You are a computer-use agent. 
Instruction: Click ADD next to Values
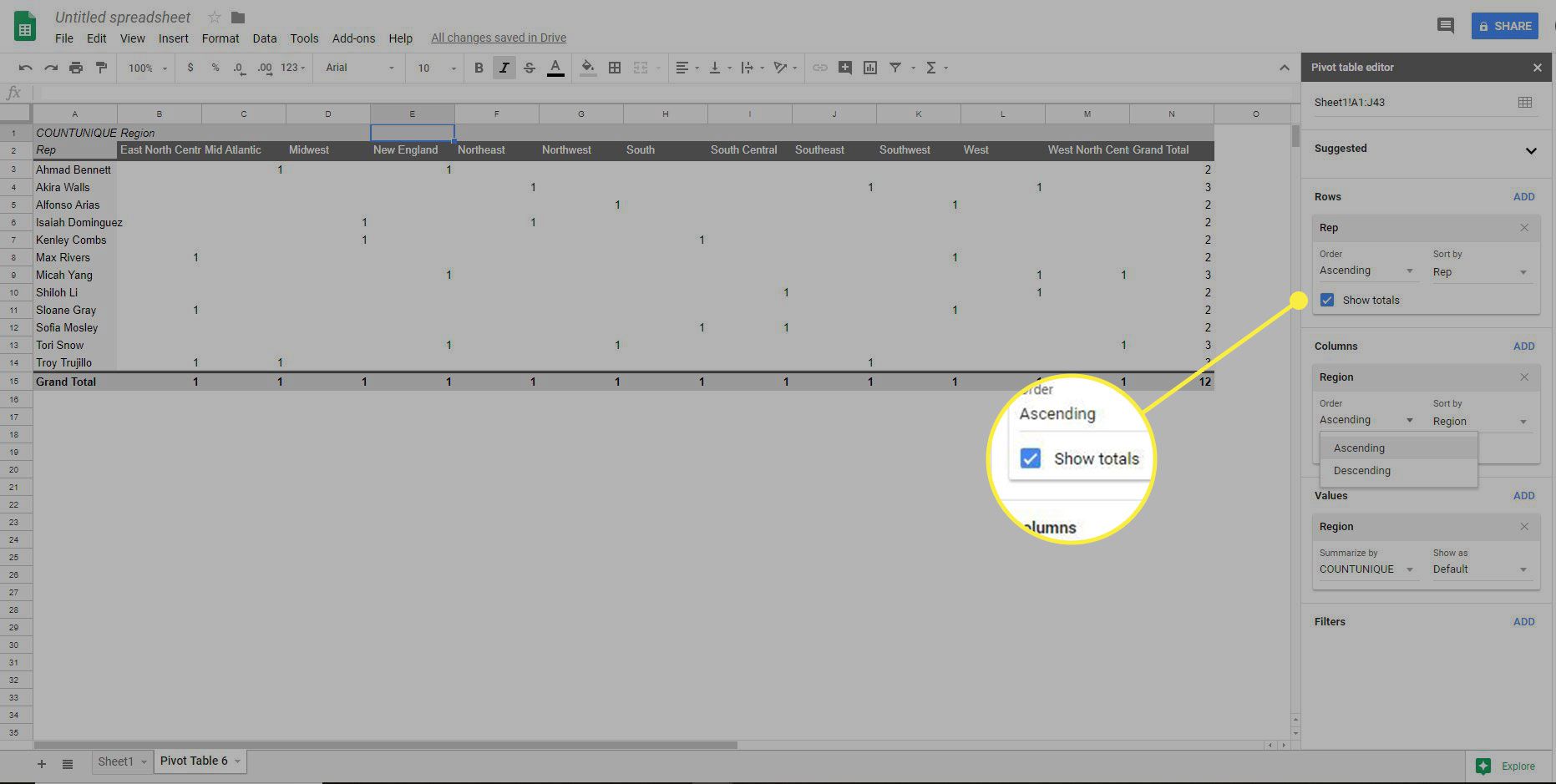click(1523, 496)
